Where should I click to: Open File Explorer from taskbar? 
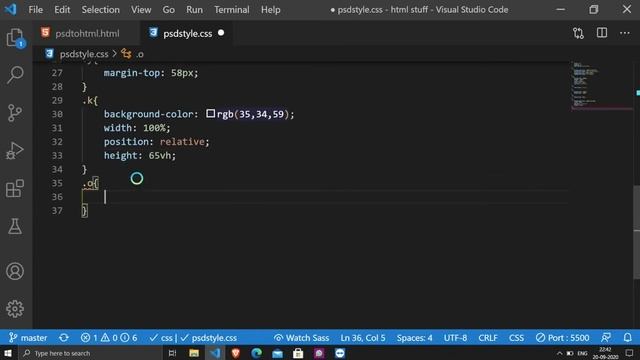tap(194, 353)
